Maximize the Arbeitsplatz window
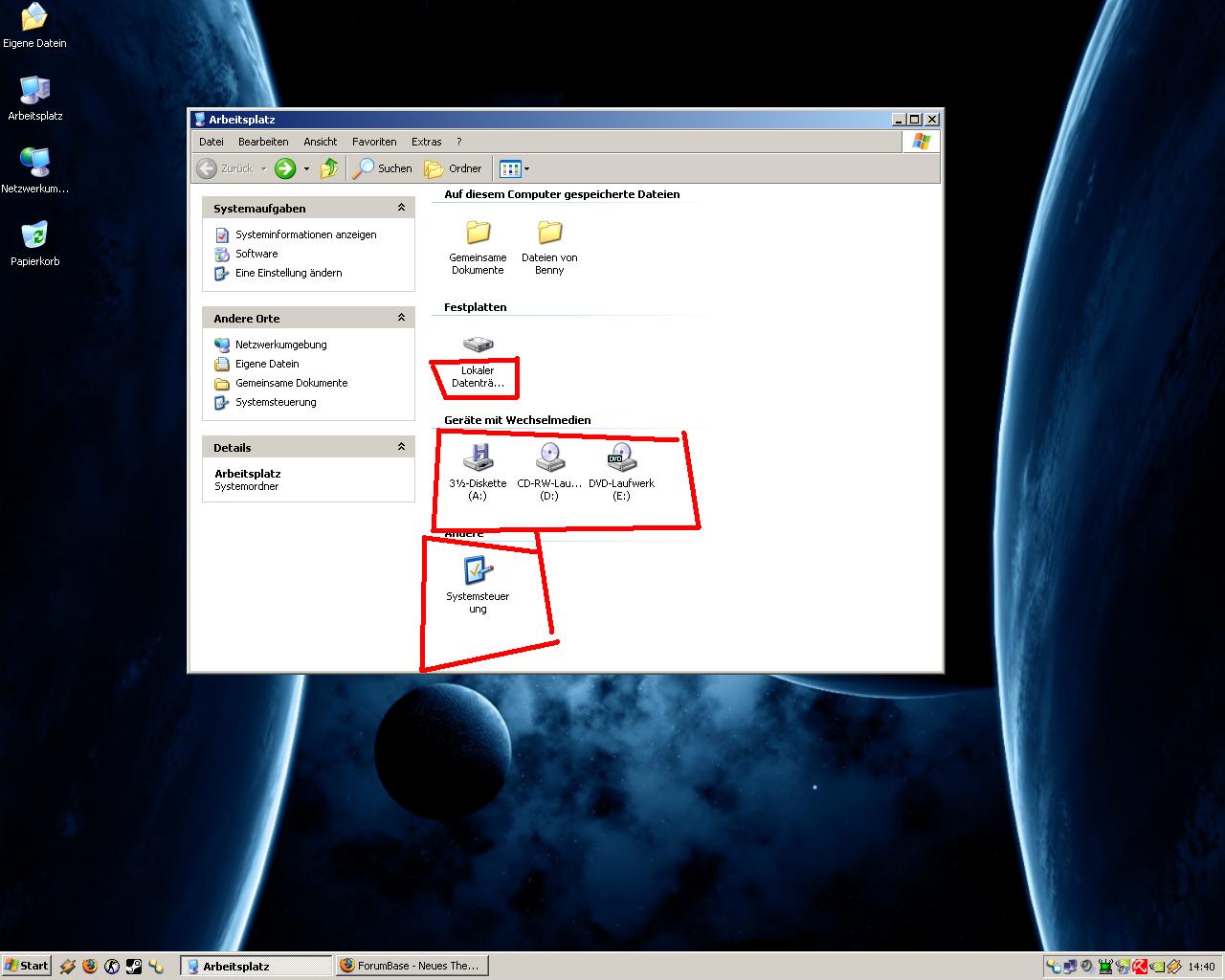Screen dimensions: 1225x980 tap(915, 120)
